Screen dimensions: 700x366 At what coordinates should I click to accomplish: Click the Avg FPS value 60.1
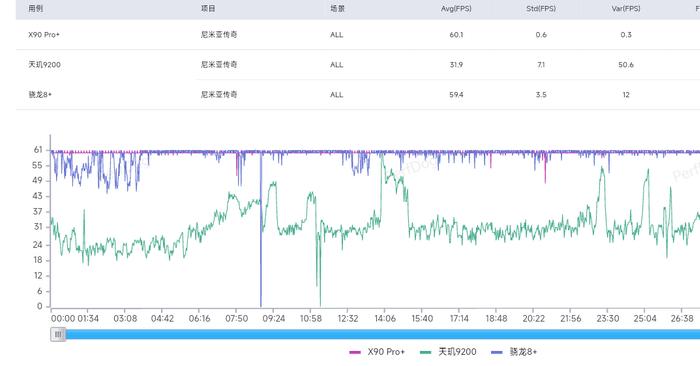456,34
